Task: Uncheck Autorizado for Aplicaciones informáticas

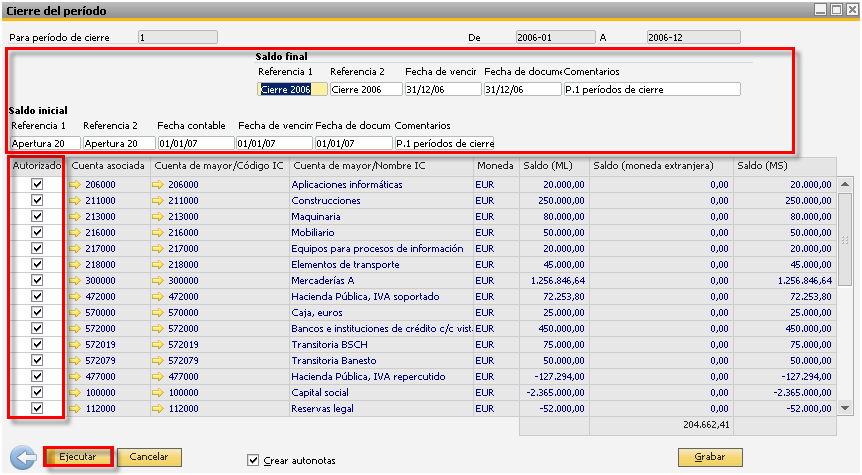Action: [x=37, y=184]
